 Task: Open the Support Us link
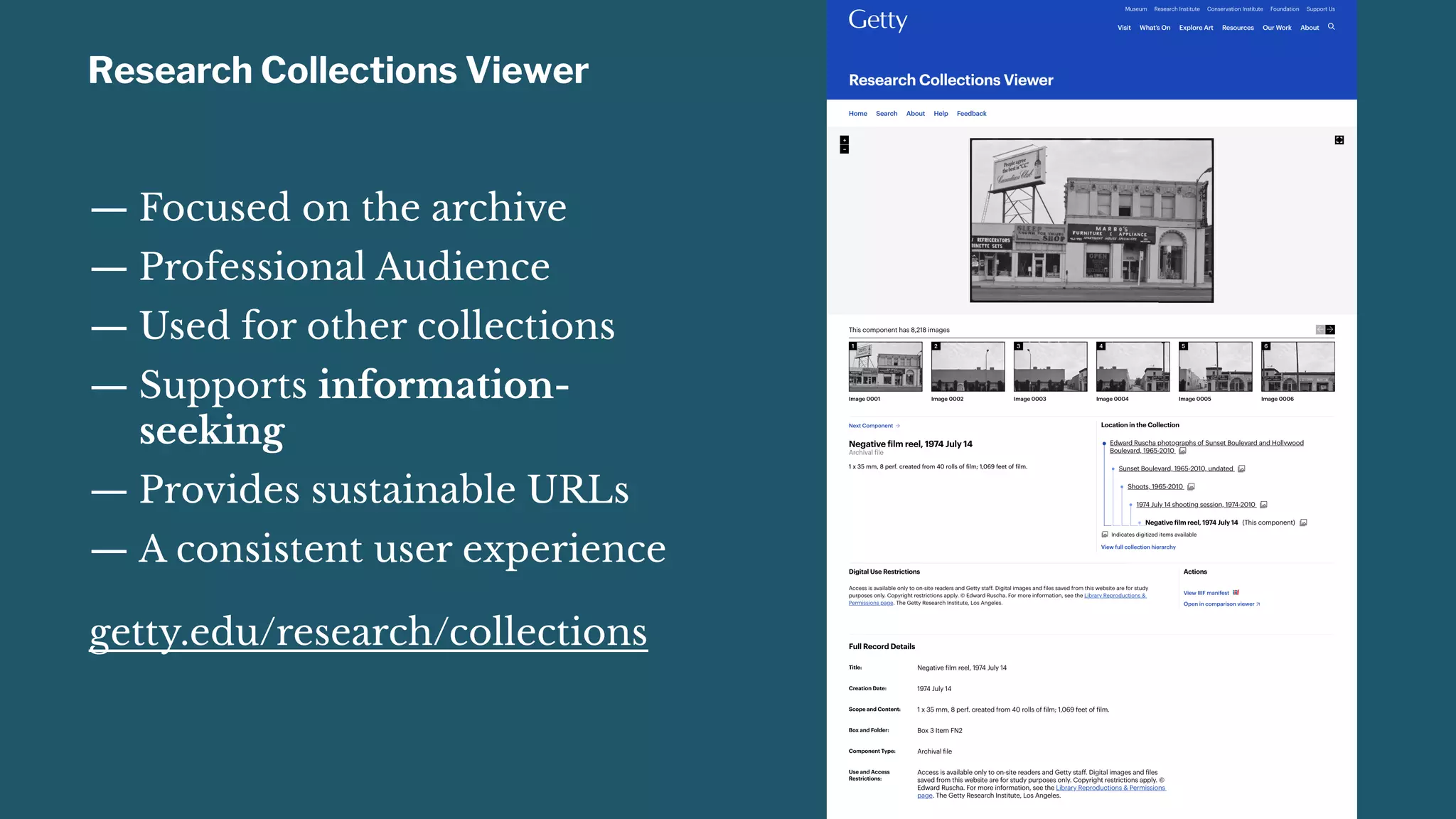pos(1320,9)
